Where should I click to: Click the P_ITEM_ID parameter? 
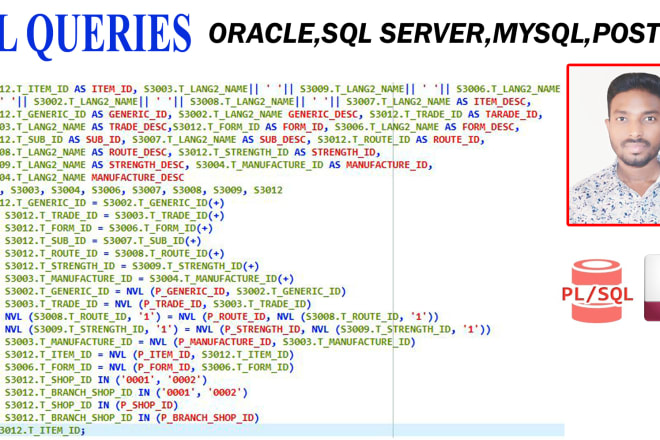[x=164, y=355]
